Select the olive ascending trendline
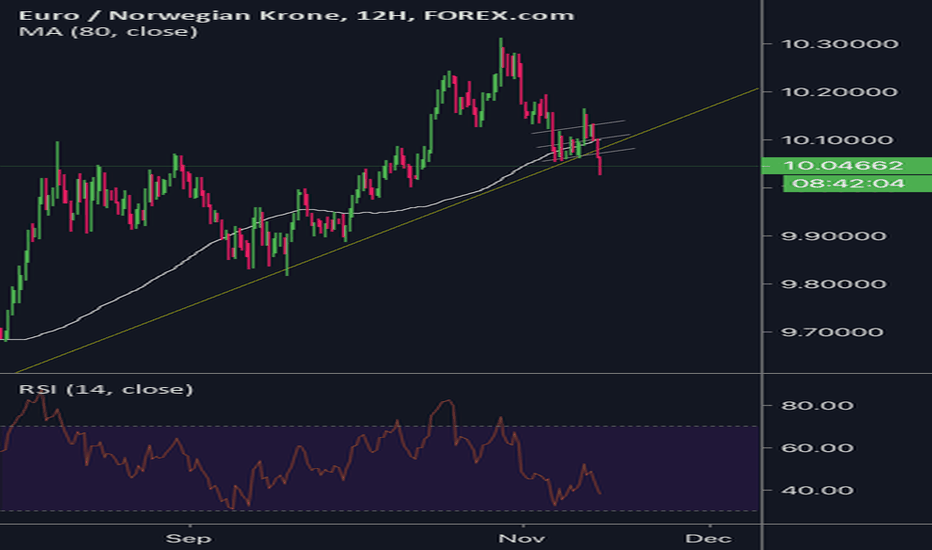Image resolution: width=932 pixels, height=550 pixels. tap(386, 232)
